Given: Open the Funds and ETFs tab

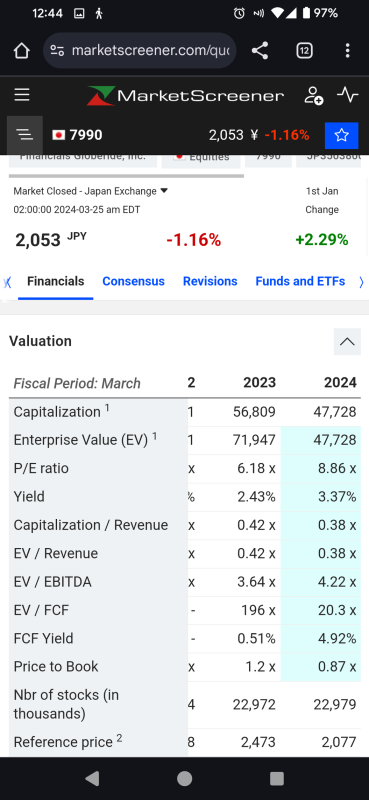Looking at the screenshot, I should [300, 281].
